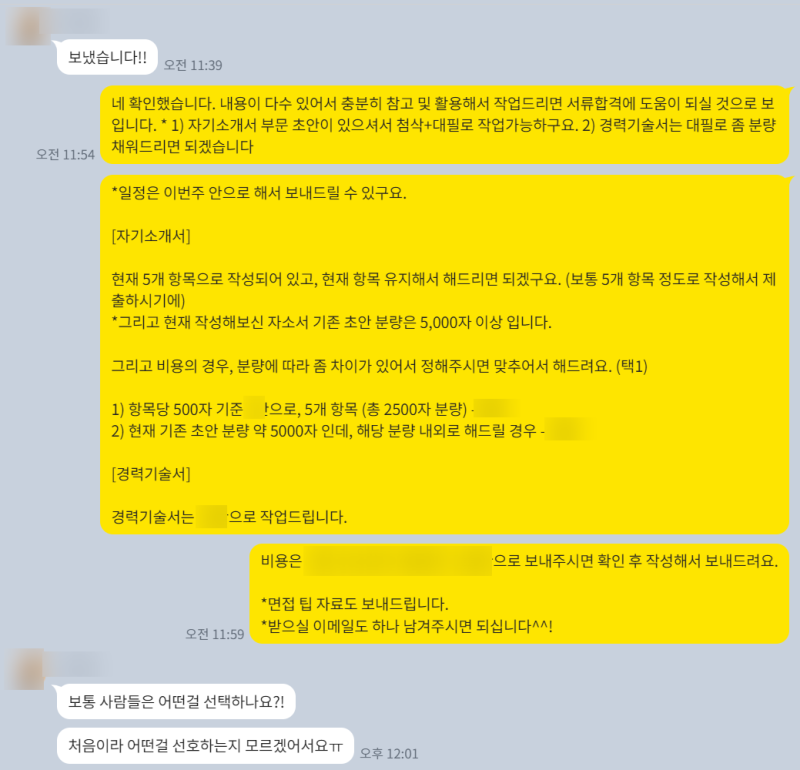Select the '보통 사람들은 어떤걸 선택하나요?!' bubble

click(176, 702)
